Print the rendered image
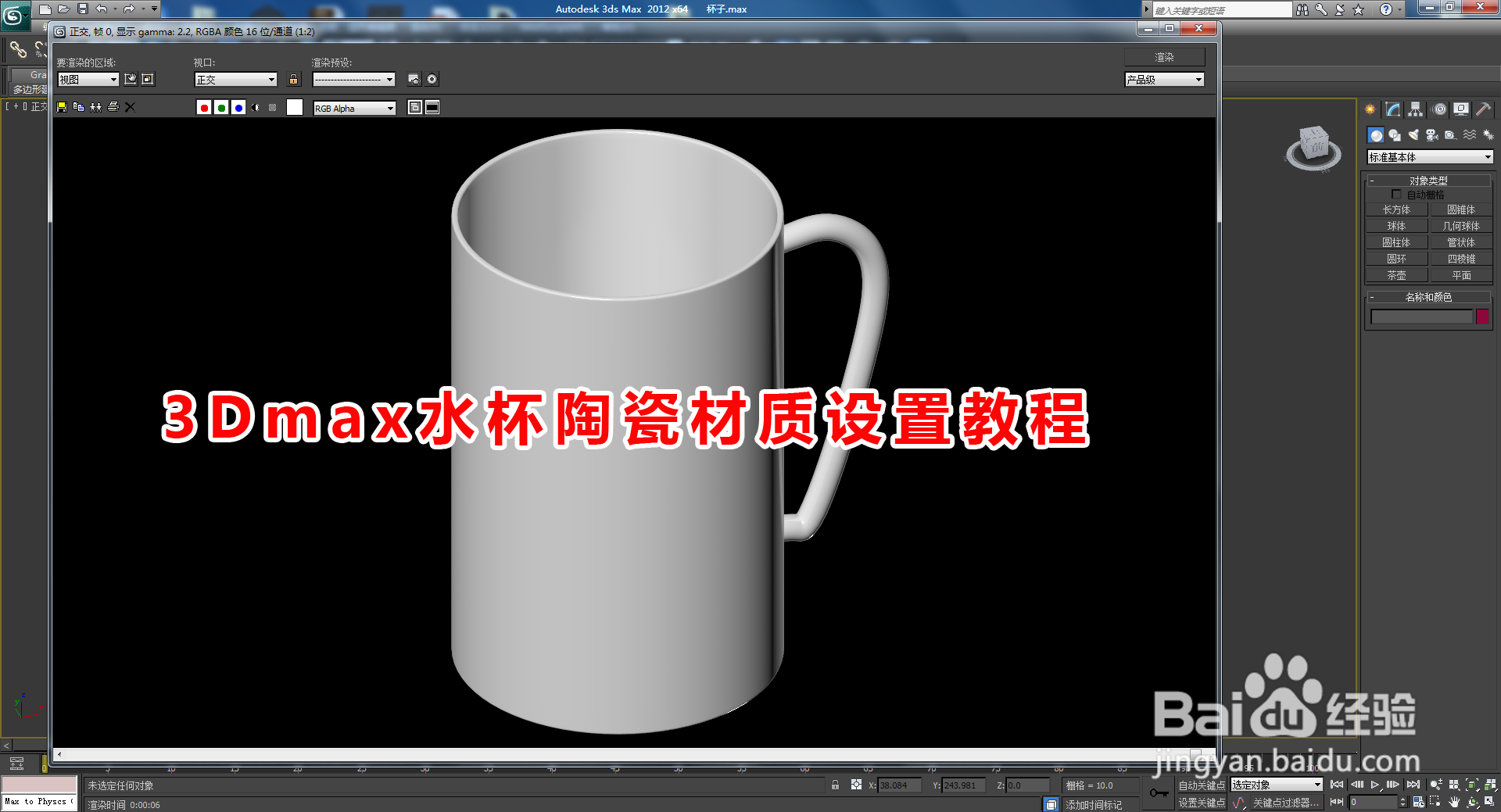Image resolution: width=1501 pixels, height=812 pixels. pyautogui.click(x=113, y=107)
